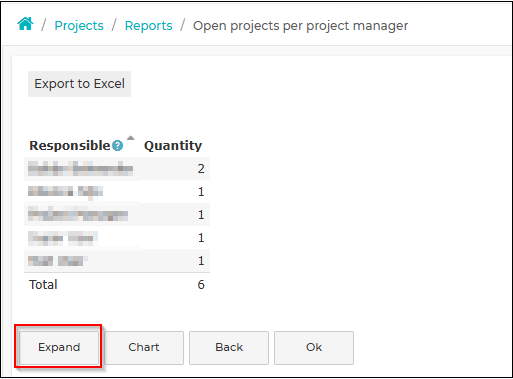
Task: Open Projects breadcrumb link
Action: 79,26
